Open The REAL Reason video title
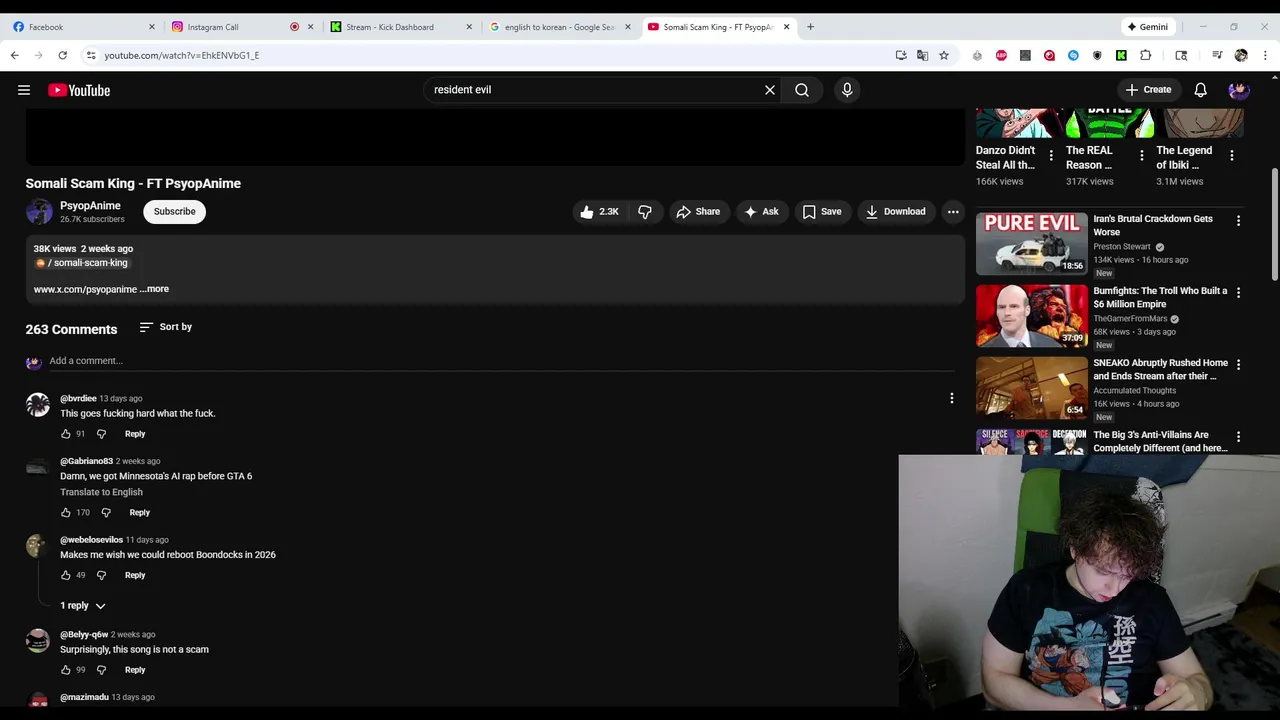1280x720 pixels. pos(1089,158)
